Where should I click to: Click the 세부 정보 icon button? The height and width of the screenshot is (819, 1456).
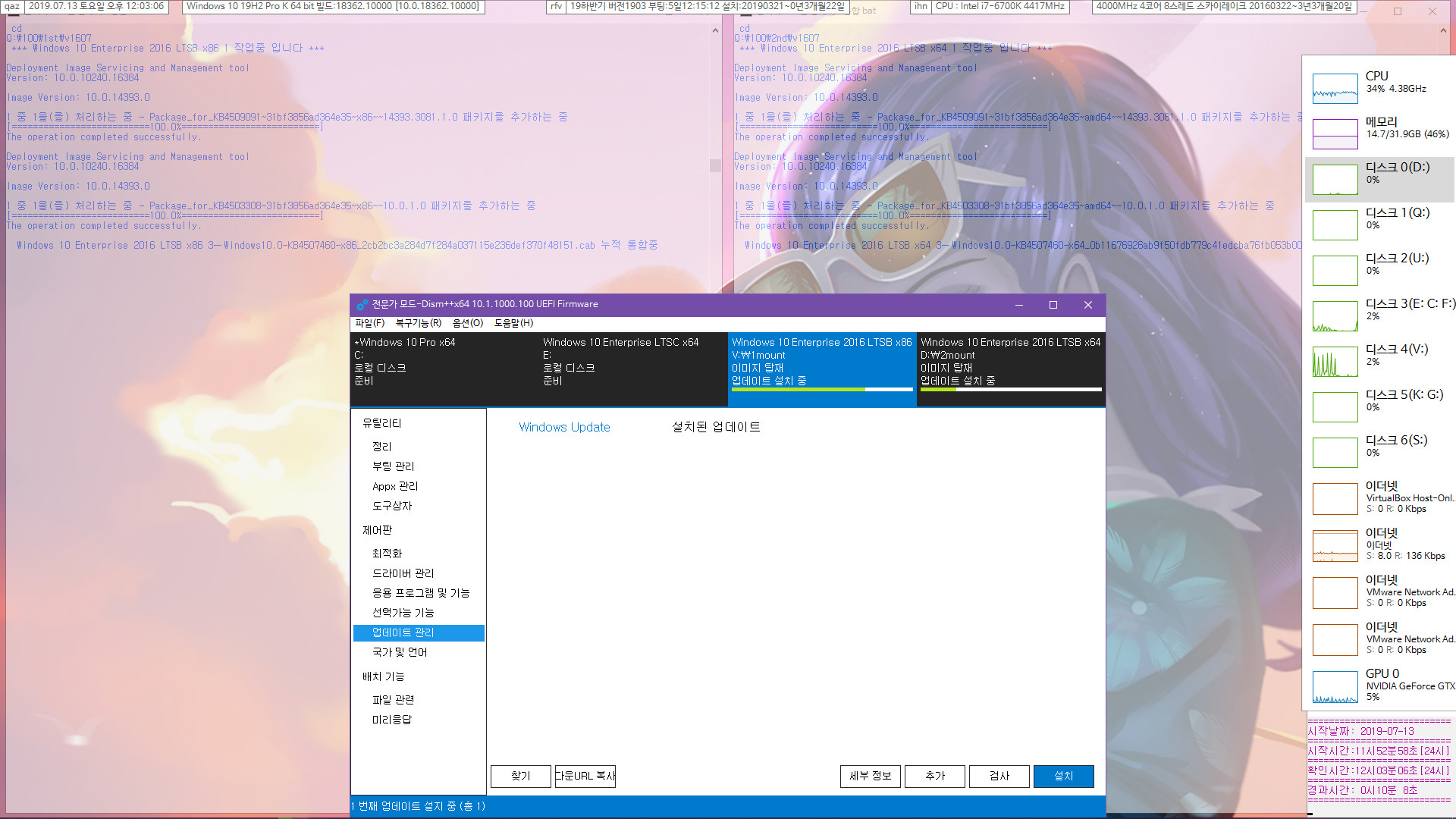(x=870, y=776)
